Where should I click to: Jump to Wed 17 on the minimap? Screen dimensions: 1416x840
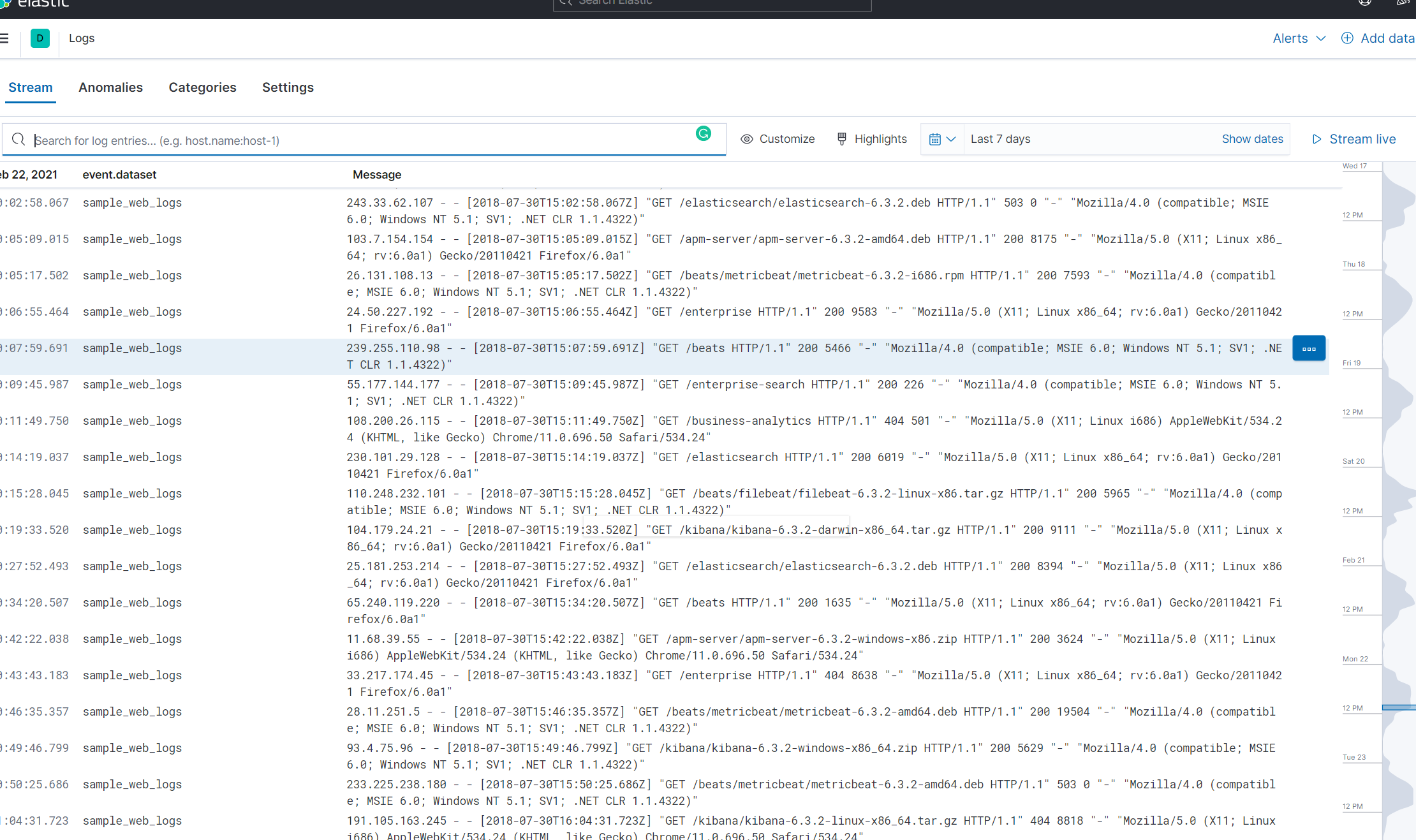click(1354, 166)
